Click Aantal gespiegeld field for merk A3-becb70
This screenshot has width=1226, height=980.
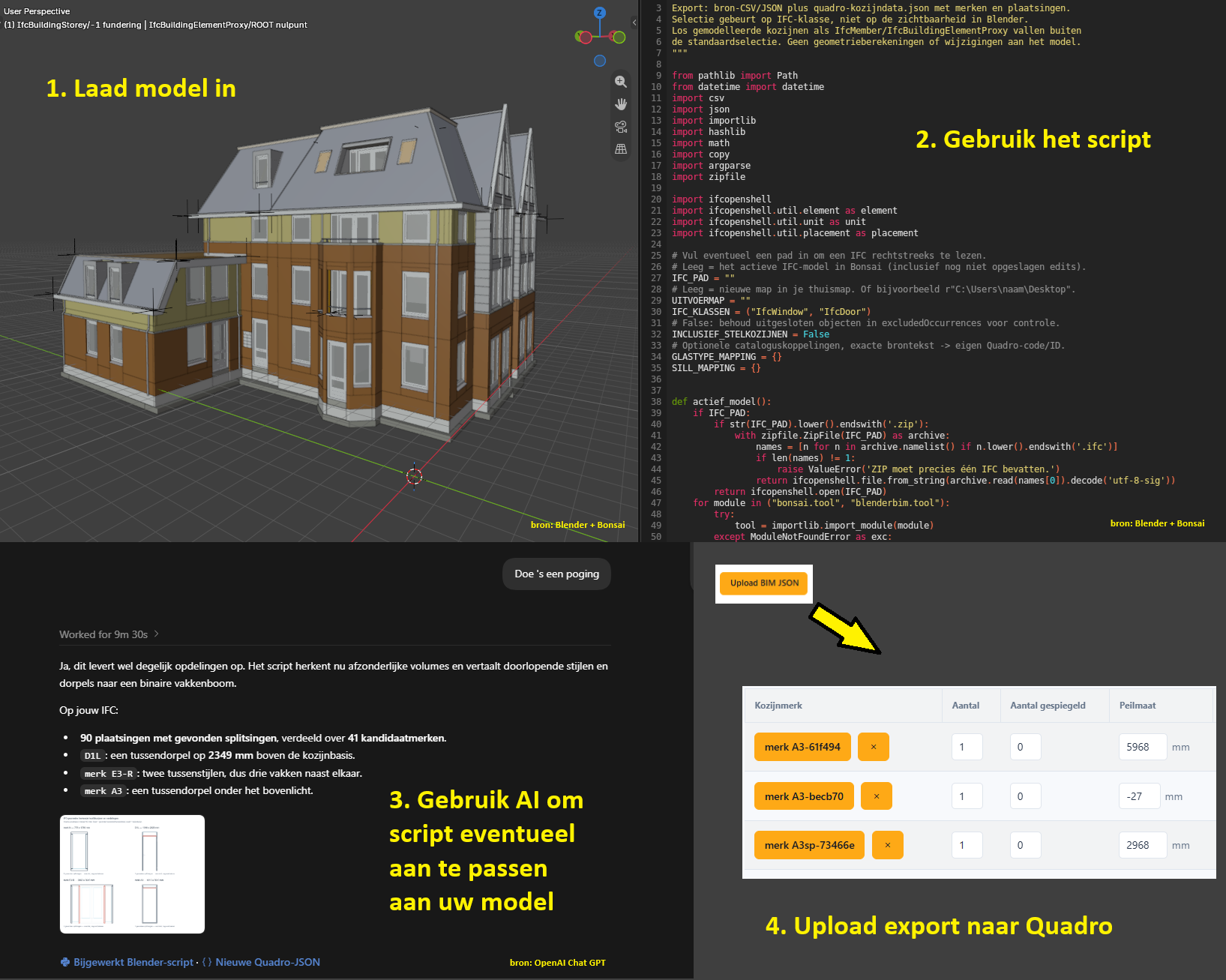click(x=1025, y=796)
